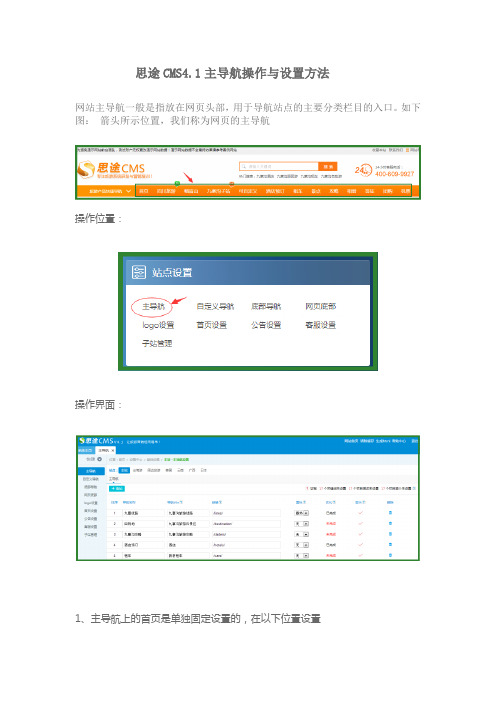Viewport: 496px width, 702px height.
Task: Click the gear icon beside 快捷
Action: tap(99, 458)
